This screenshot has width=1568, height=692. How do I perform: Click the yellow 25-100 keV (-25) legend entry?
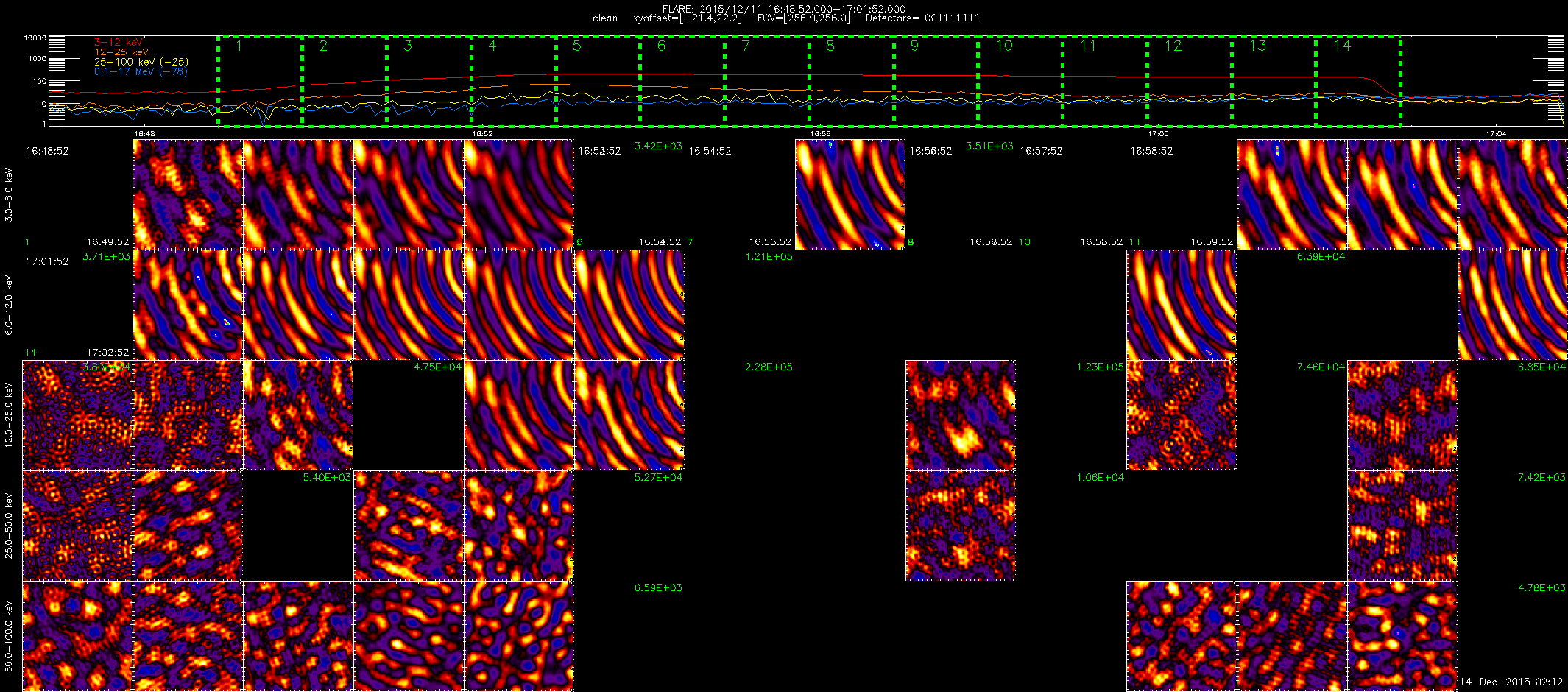(x=141, y=62)
